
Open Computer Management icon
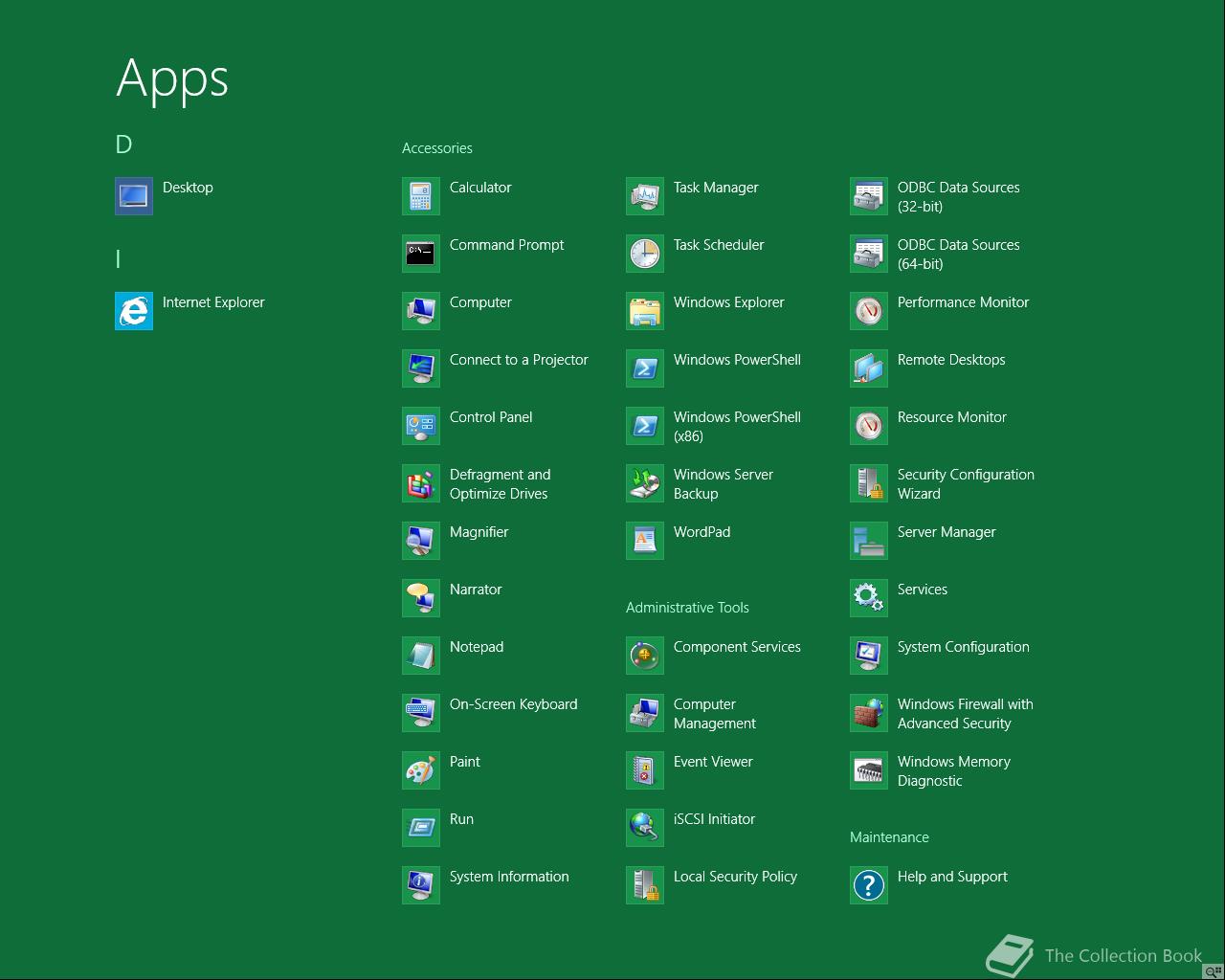point(645,713)
